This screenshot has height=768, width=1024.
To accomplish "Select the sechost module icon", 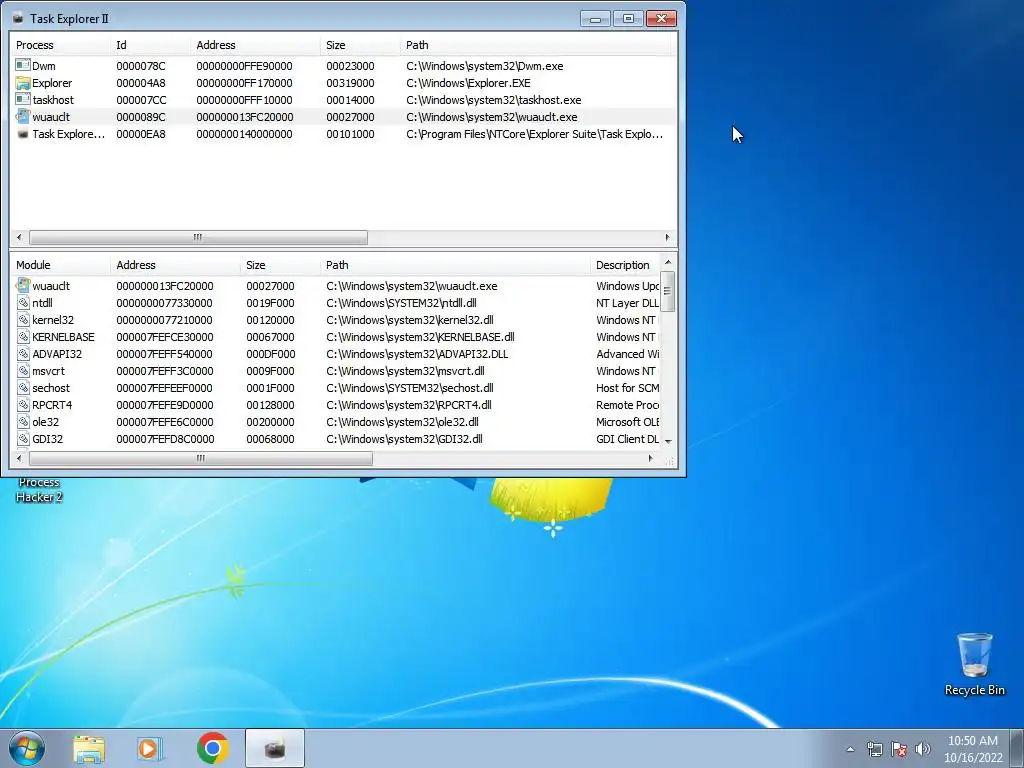I will point(23,387).
